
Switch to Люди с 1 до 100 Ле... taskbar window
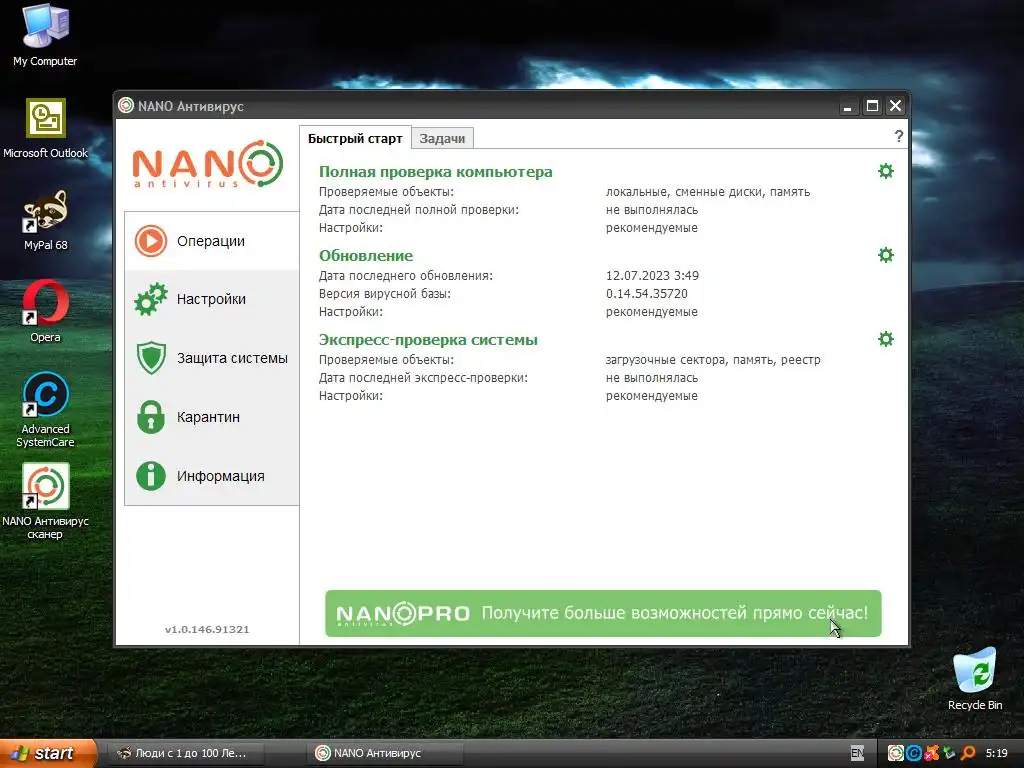pyautogui.click(x=186, y=753)
